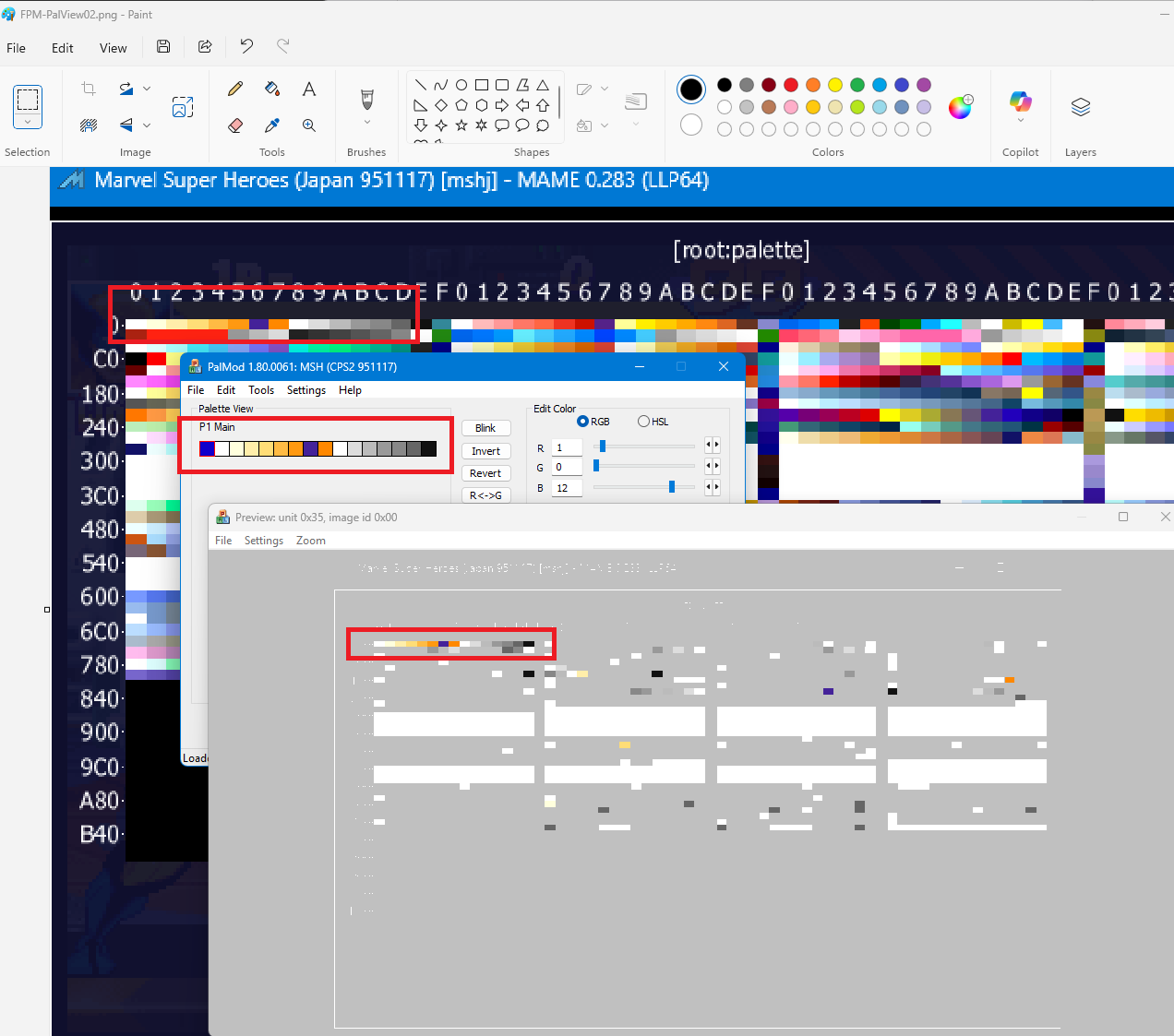Pick the yellow palette swatch
This screenshot has height=1036, width=1174.
click(x=835, y=85)
